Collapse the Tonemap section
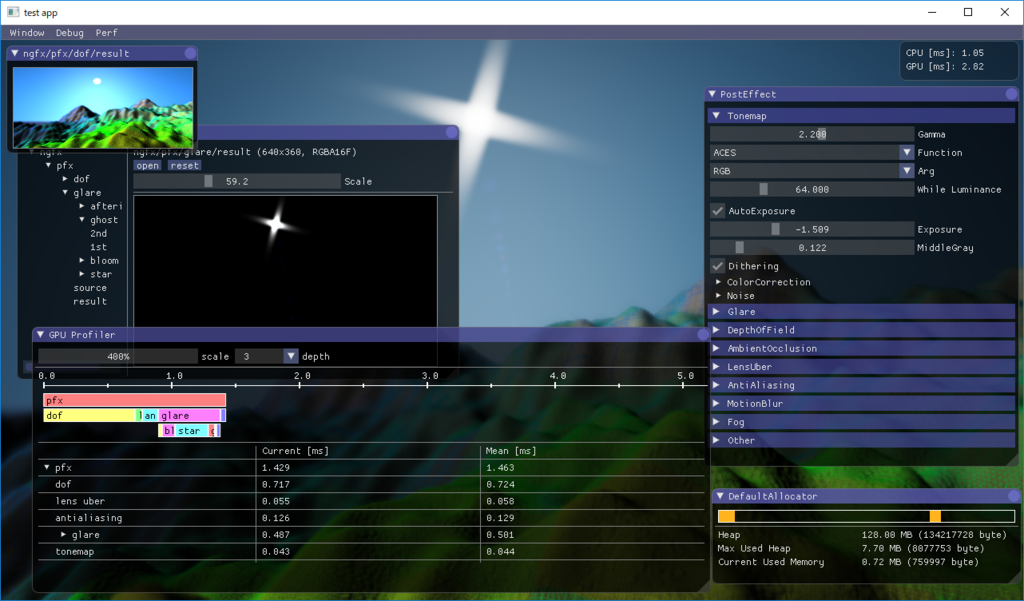This screenshot has width=1024, height=601. (861, 116)
